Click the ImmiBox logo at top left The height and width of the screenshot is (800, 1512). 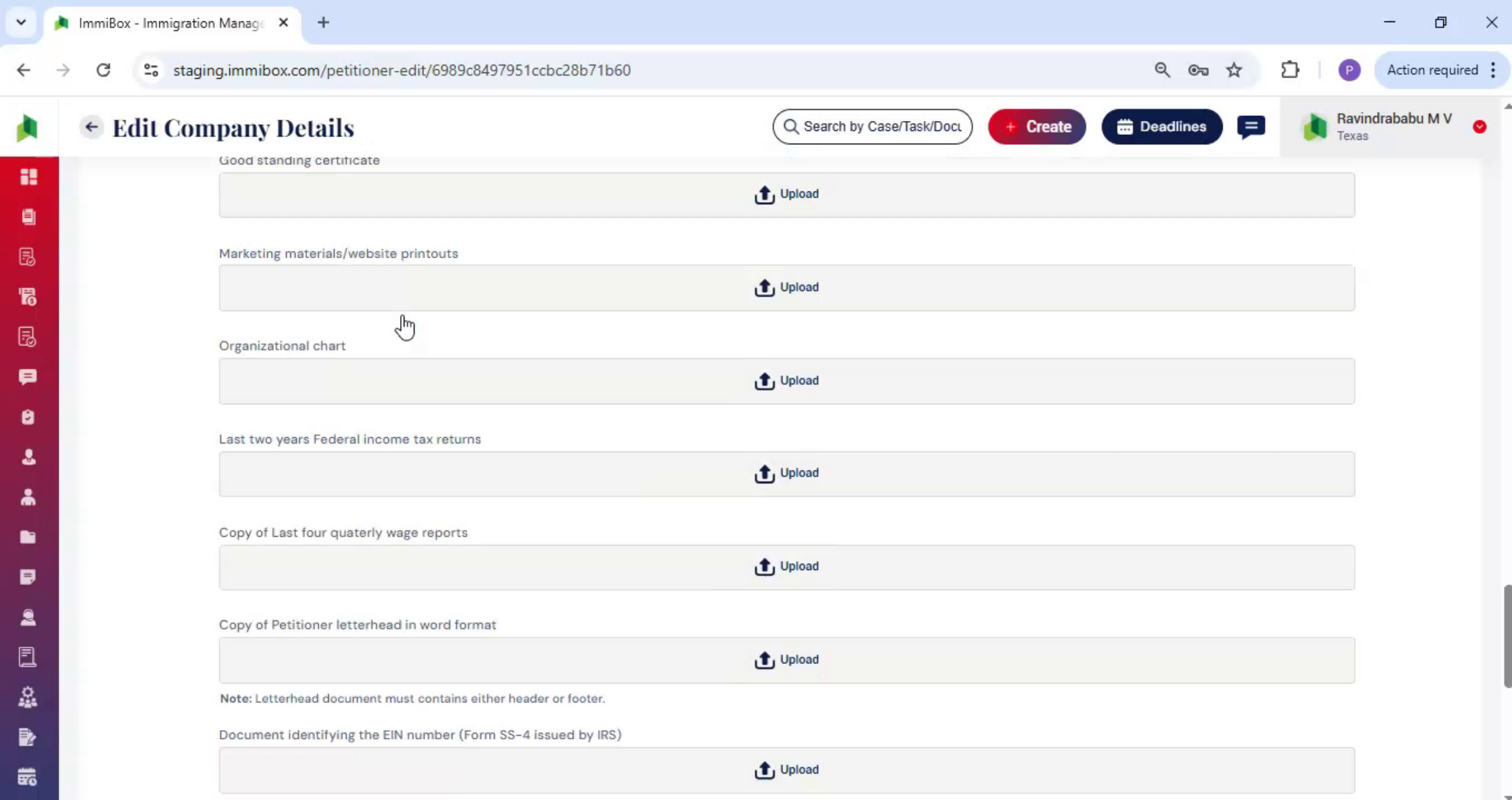click(x=27, y=128)
